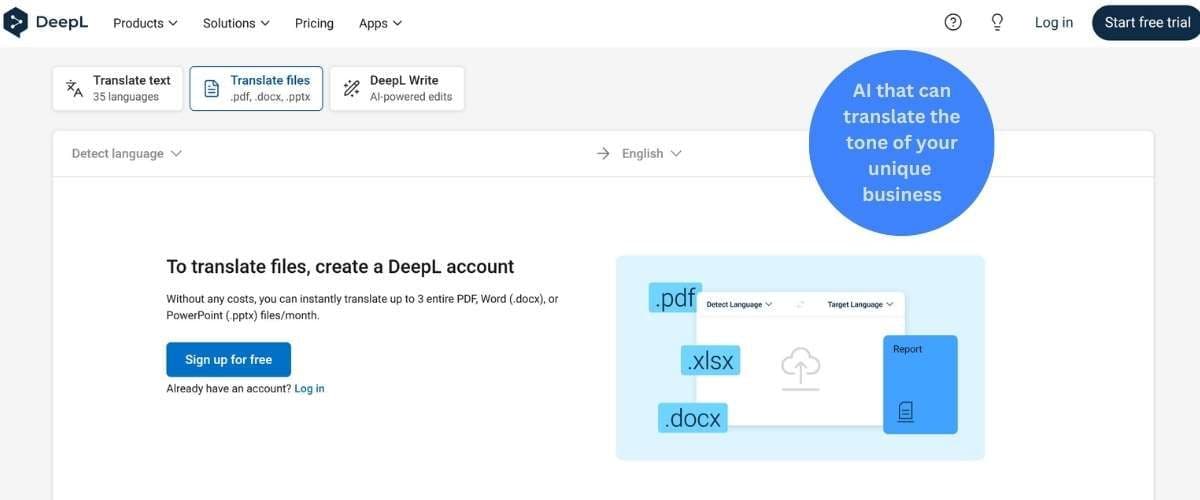This screenshot has width=1200, height=500.
Task: Click the illustration's Detect Language selector
Action: (x=739, y=304)
